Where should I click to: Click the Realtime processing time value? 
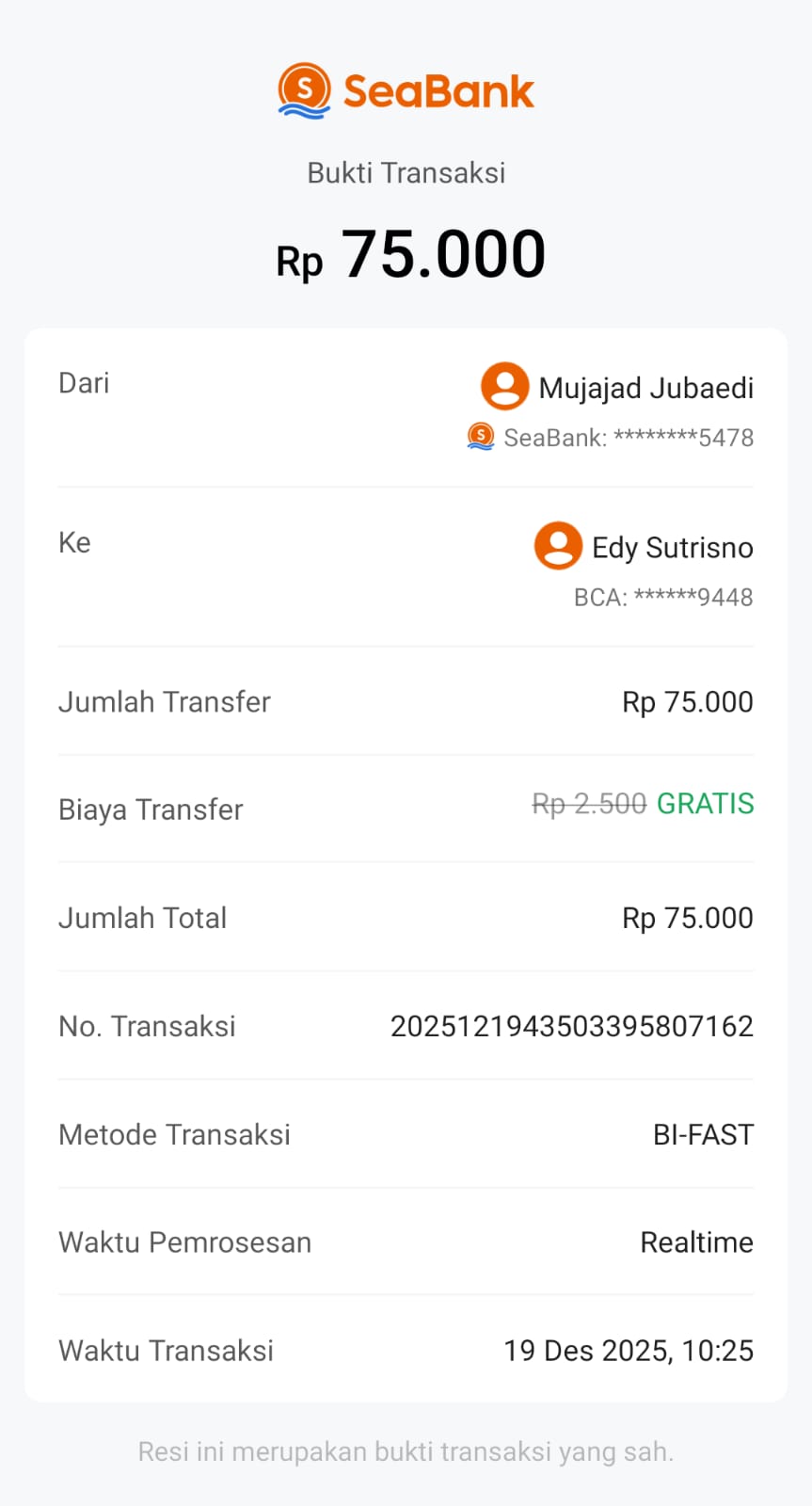coord(696,1242)
